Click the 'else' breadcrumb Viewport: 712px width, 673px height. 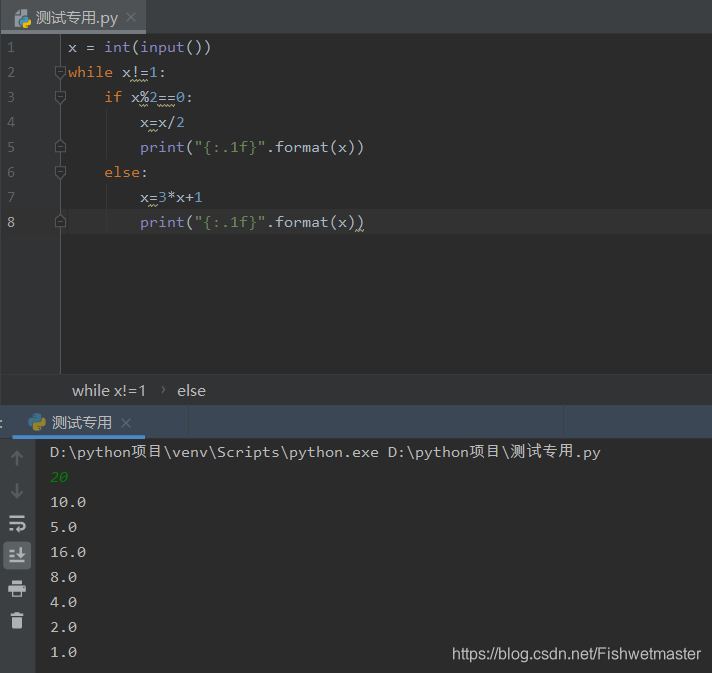click(191, 391)
